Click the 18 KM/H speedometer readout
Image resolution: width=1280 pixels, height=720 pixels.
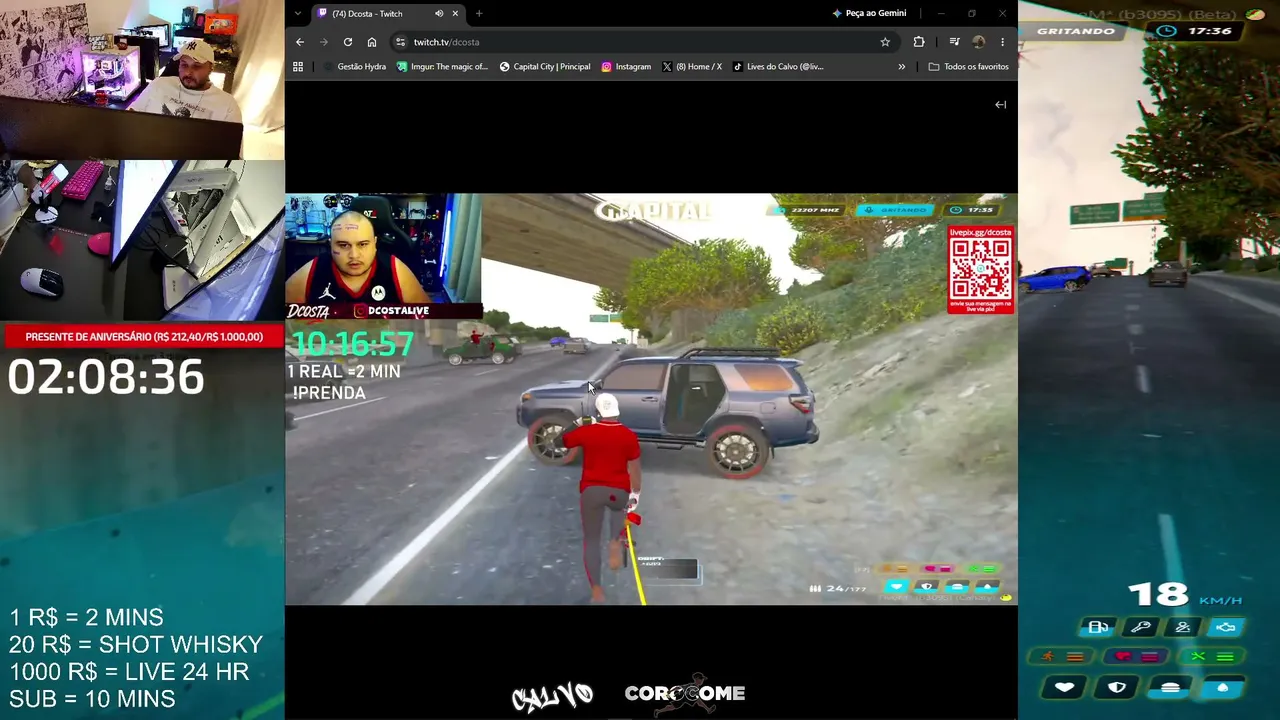(x=1185, y=595)
